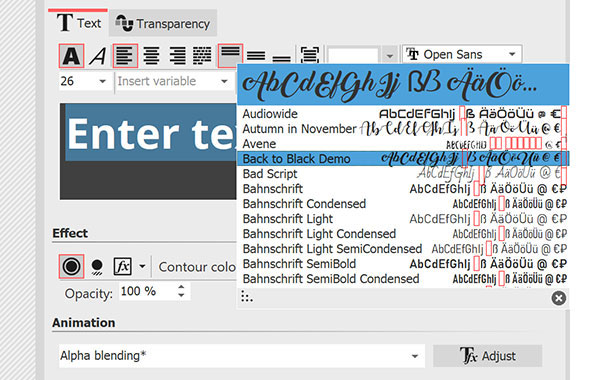Expand the font size 26 dropdown
The height and width of the screenshot is (380, 600).
point(102,81)
